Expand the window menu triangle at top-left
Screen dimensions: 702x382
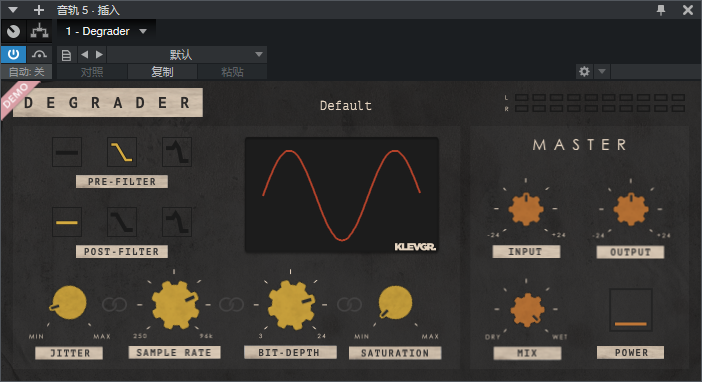(x=13, y=9)
